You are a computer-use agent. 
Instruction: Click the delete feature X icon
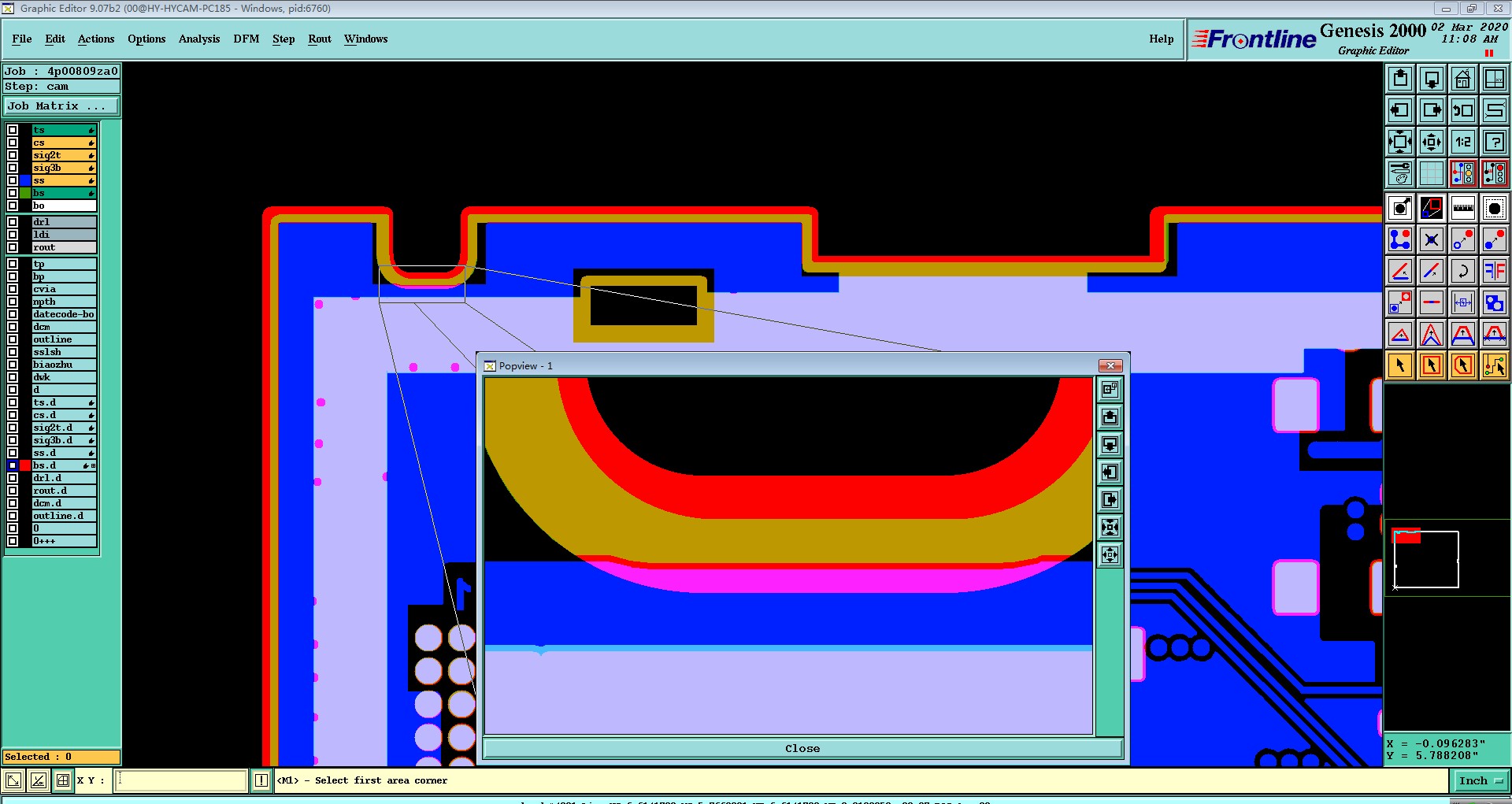[1432, 239]
